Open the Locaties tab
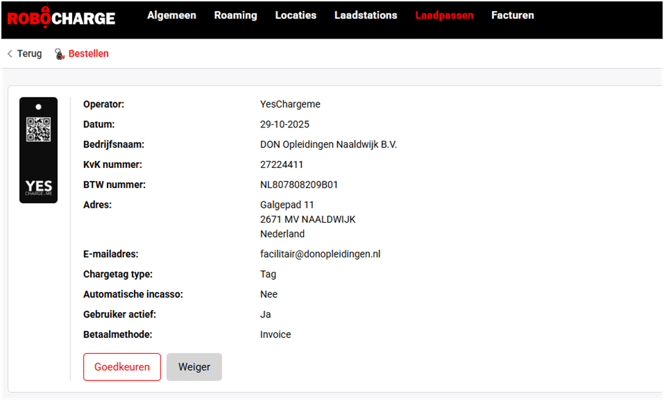Viewport: 664px width, 401px height. tap(296, 16)
